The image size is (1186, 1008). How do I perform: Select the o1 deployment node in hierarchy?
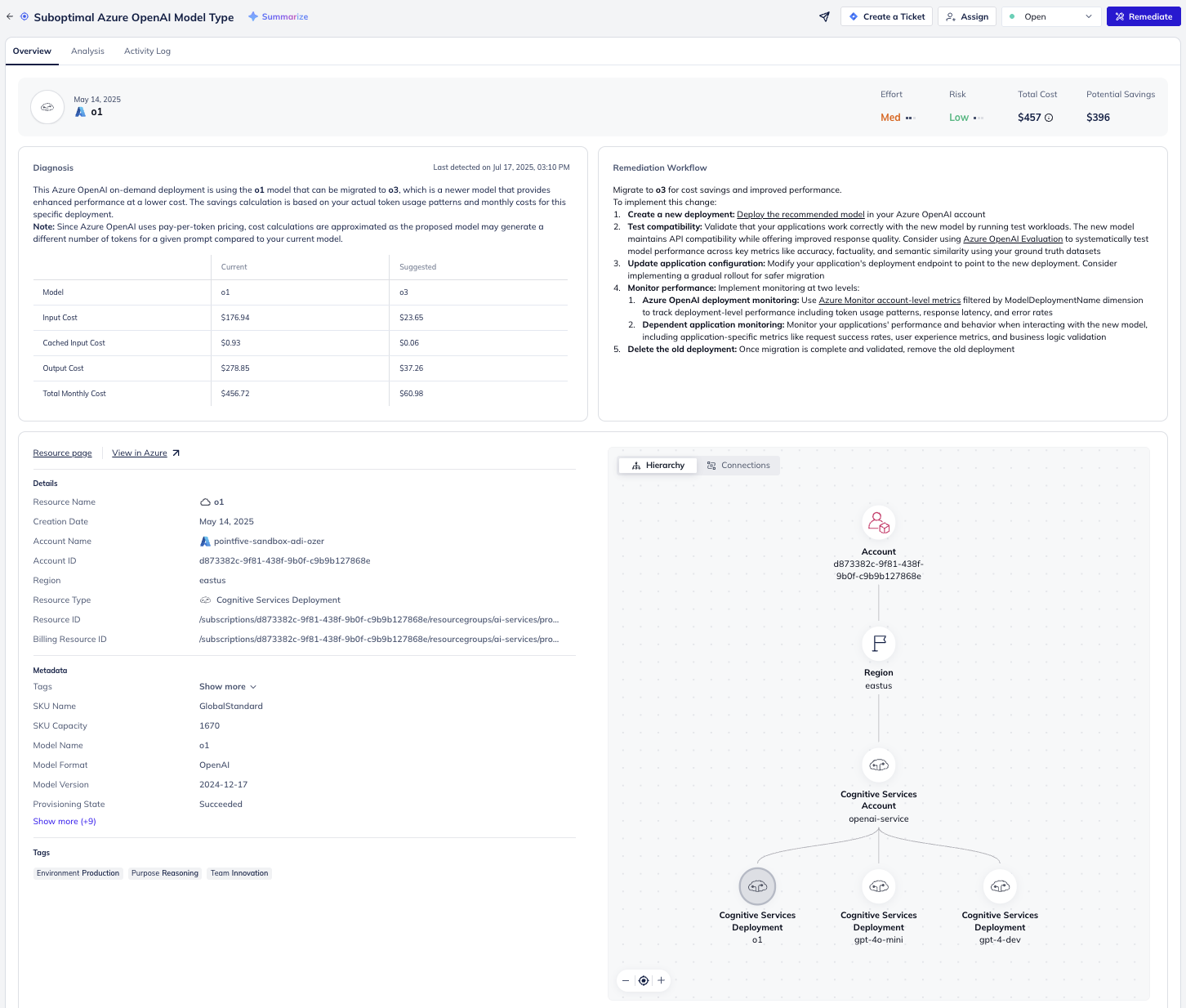(757, 886)
